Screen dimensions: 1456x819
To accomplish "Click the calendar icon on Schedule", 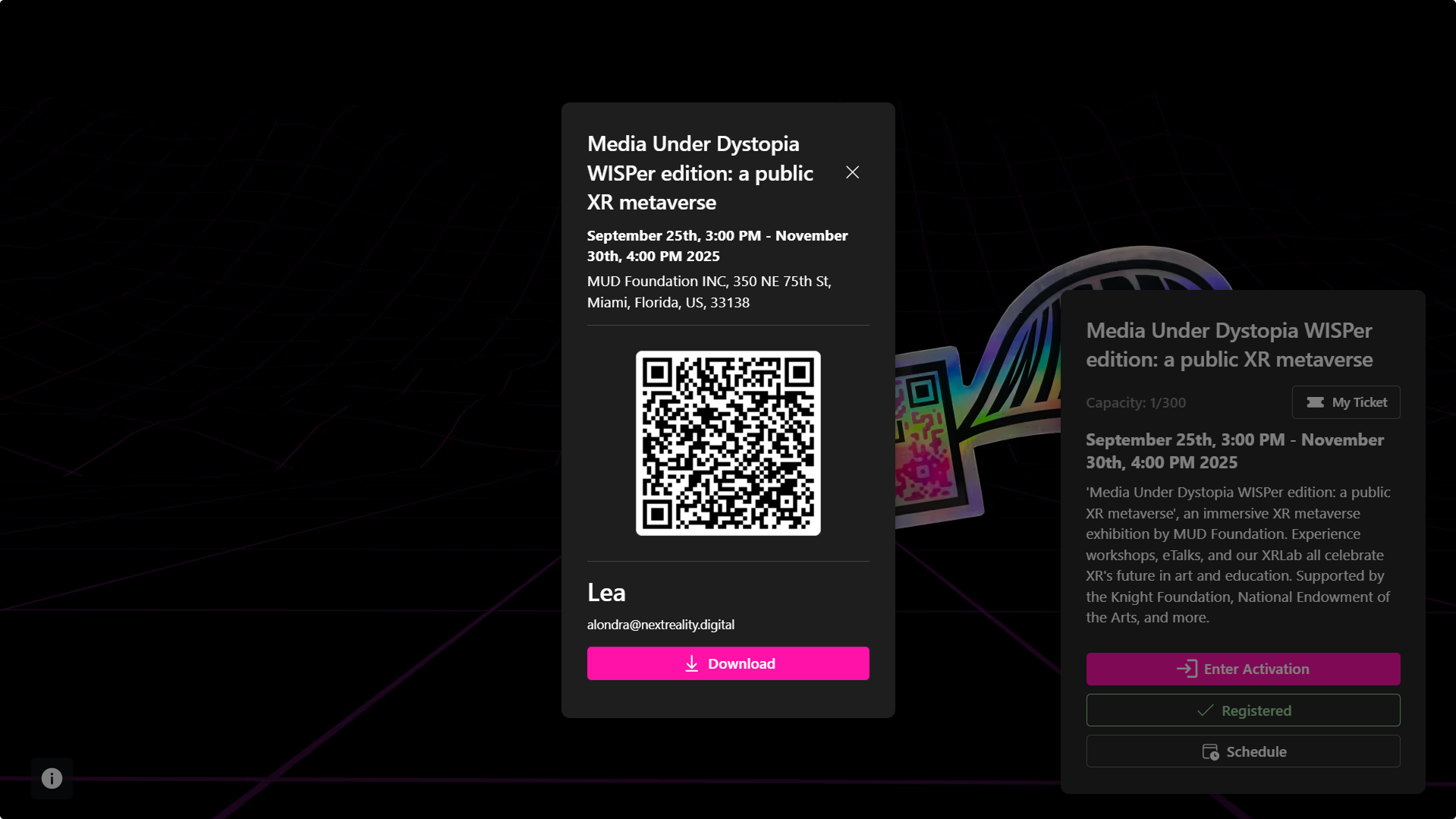I will 1210,751.
